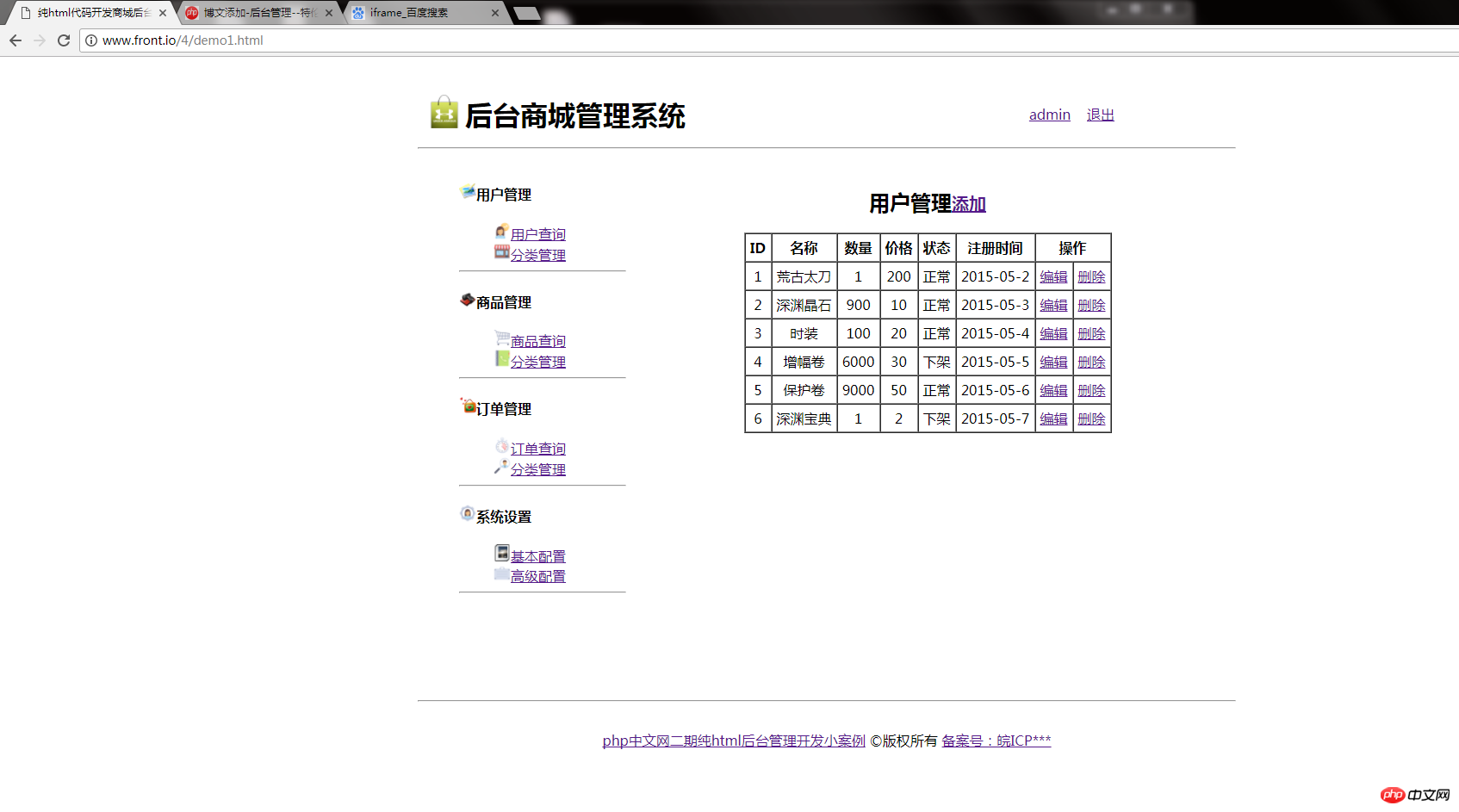Click the 用户管理 section icon
This screenshot has height=812, width=1459.
(468, 191)
